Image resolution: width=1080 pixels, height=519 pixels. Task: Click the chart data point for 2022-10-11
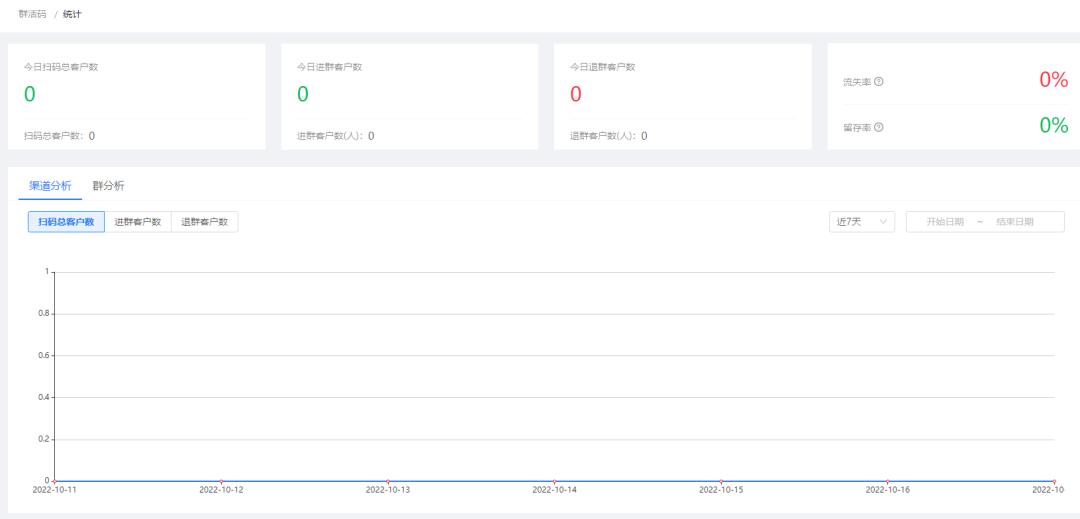coord(54,481)
